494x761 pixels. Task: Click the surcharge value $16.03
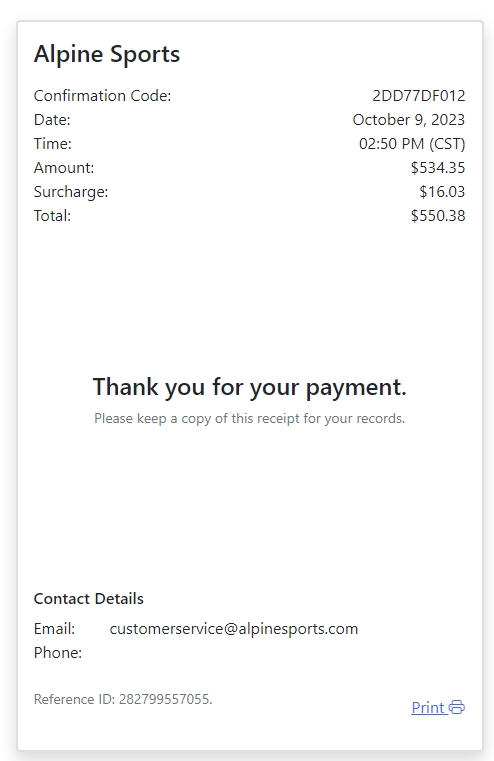click(442, 192)
